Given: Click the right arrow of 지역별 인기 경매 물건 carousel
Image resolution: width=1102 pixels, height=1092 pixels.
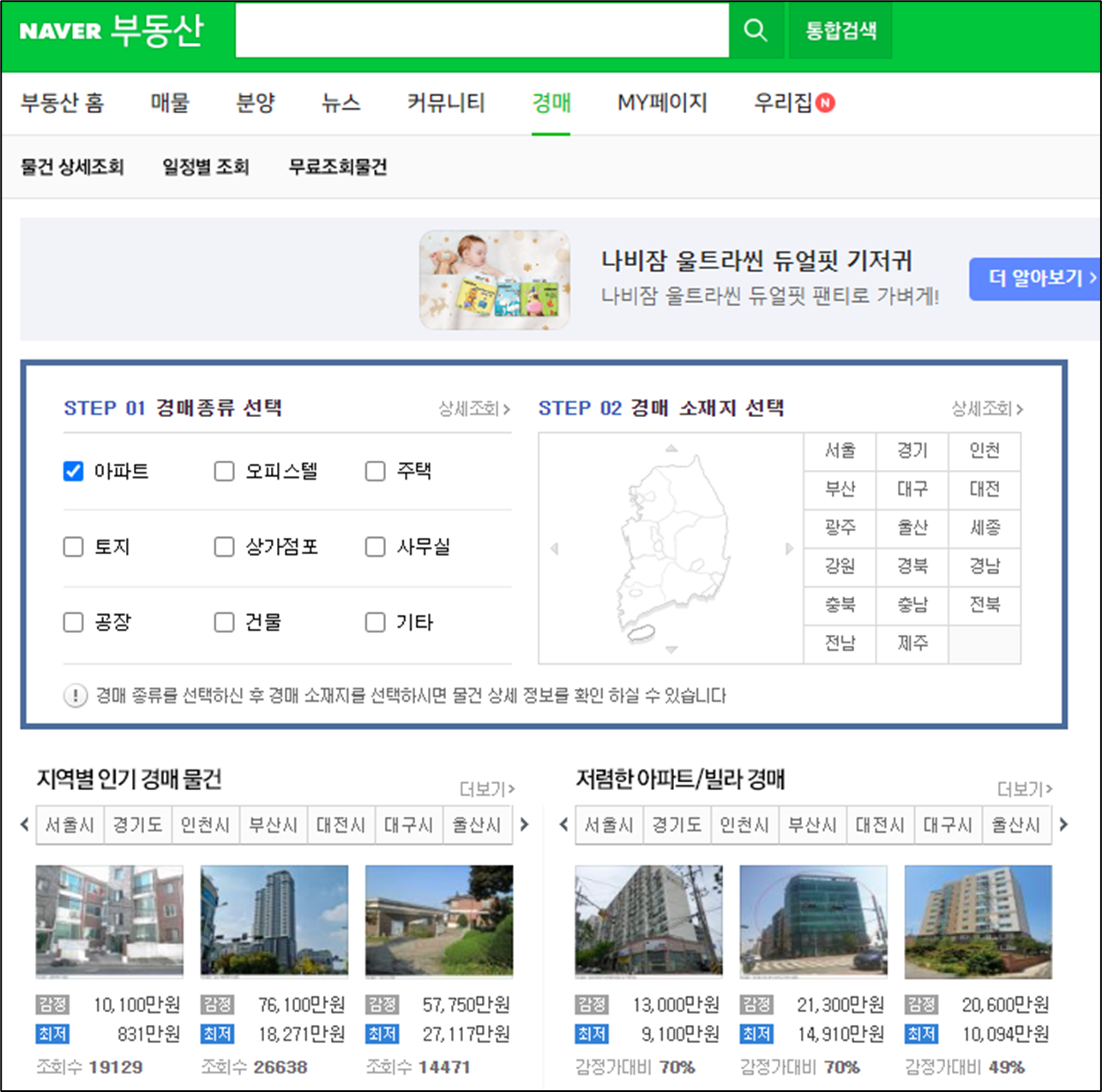Looking at the screenshot, I should click(524, 824).
